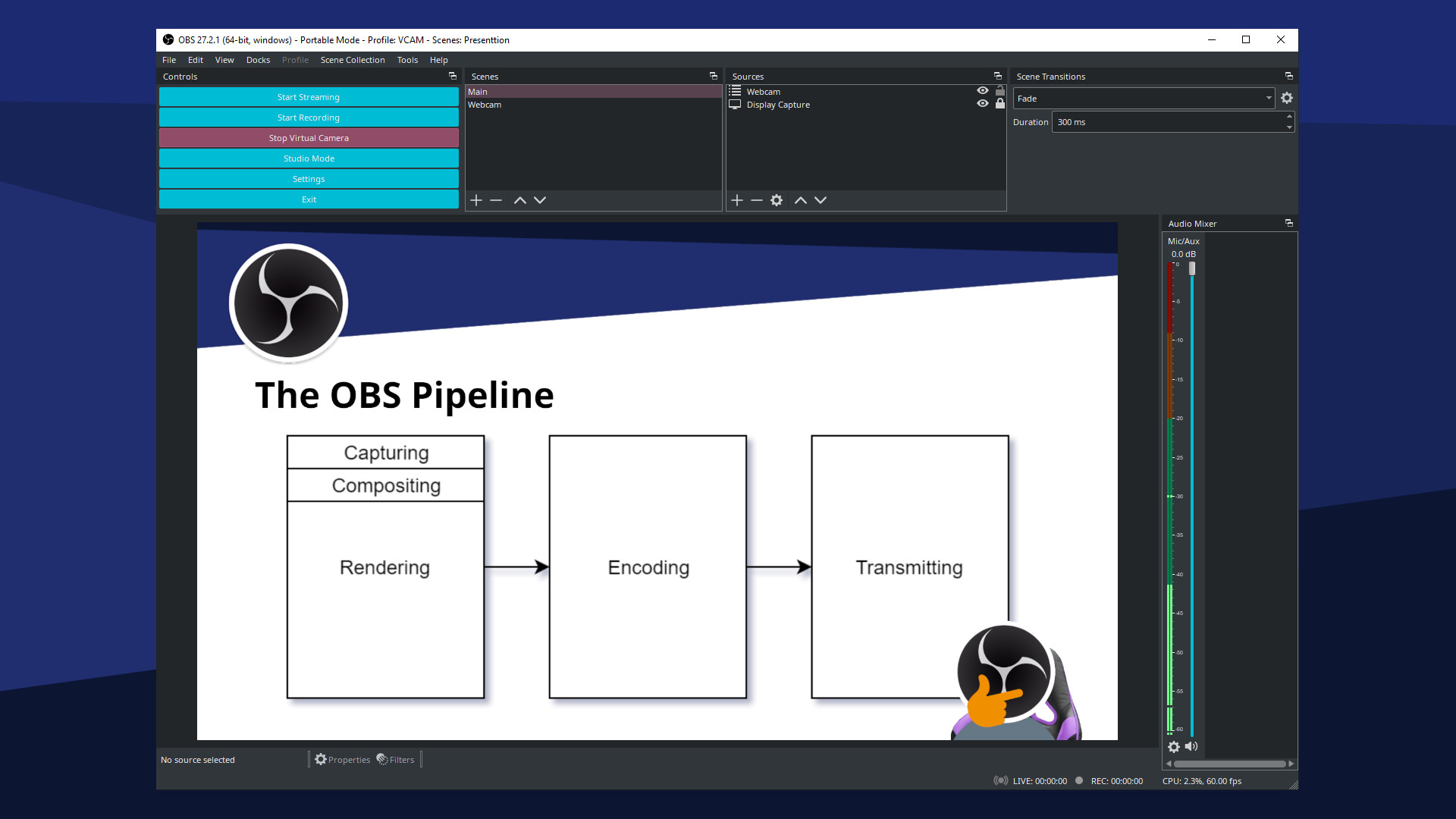Viewport: 1456px width, 819px height.
Task: Toggle visibility of the Webcam source
Action: (x=981, y=90)
